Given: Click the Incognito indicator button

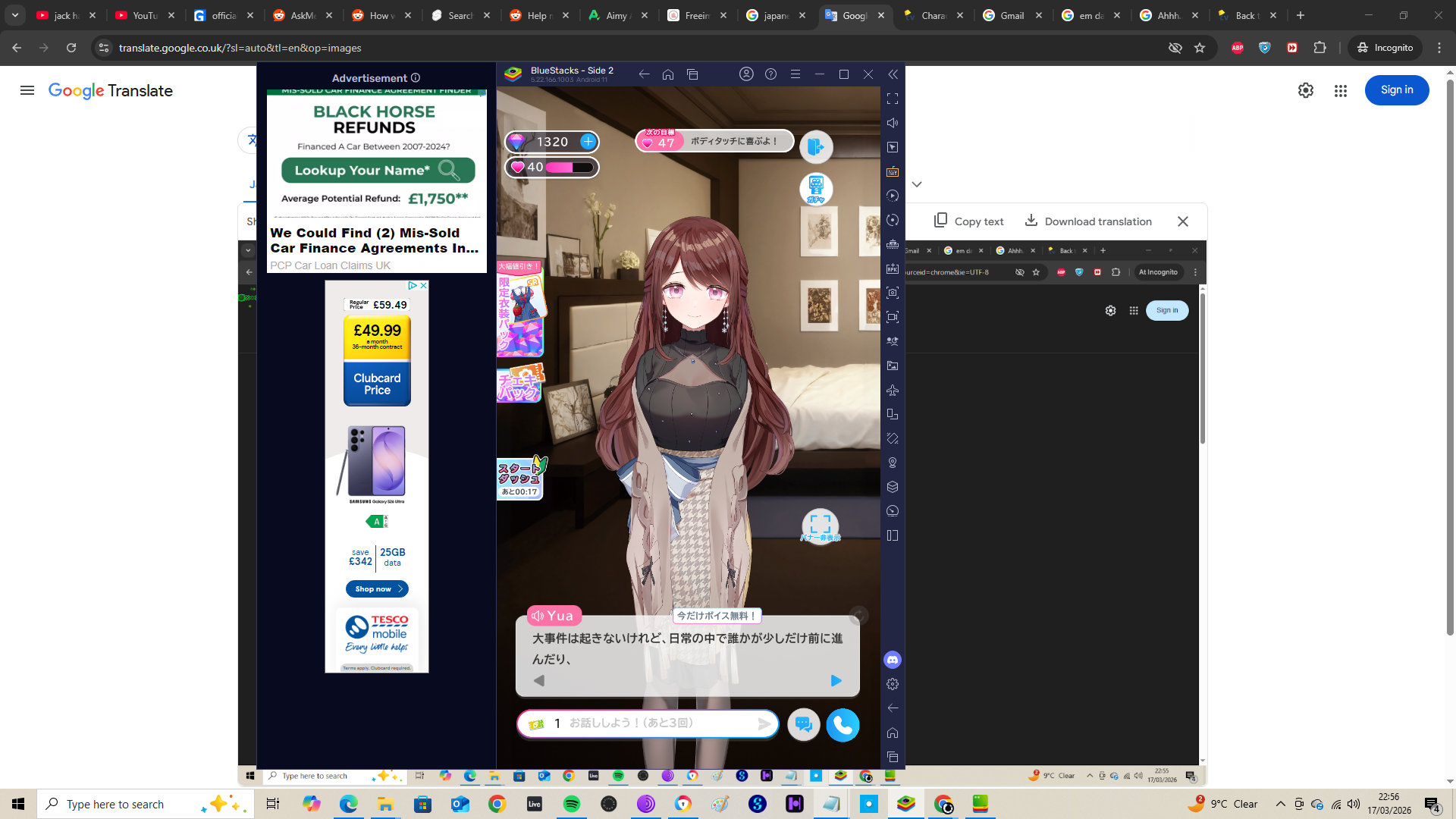Looking at the screenshot, I should point(1385,48).
